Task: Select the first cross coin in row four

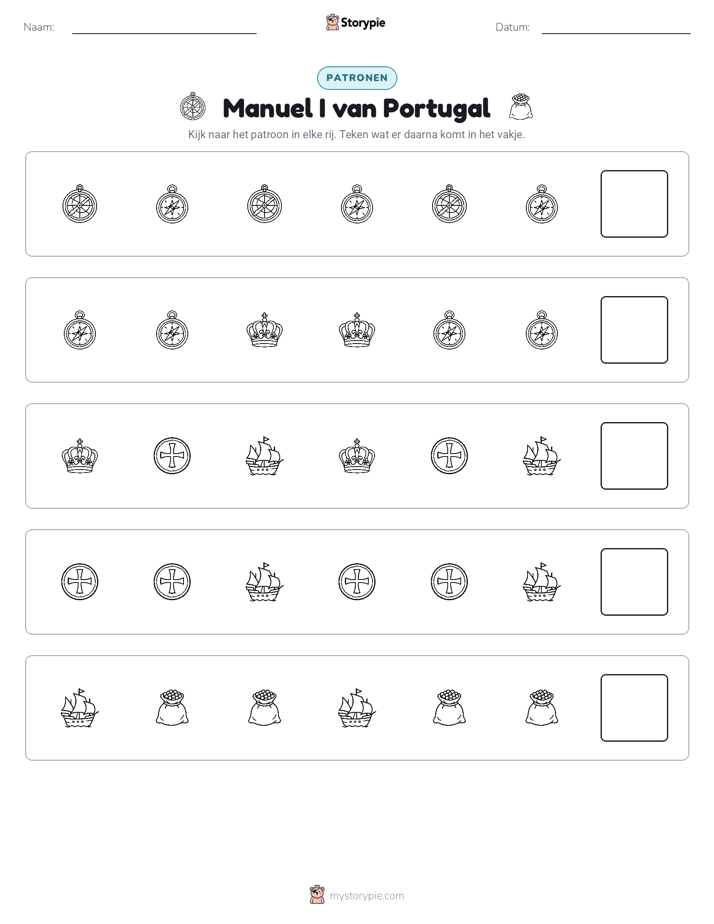Action: click(80, 582)
